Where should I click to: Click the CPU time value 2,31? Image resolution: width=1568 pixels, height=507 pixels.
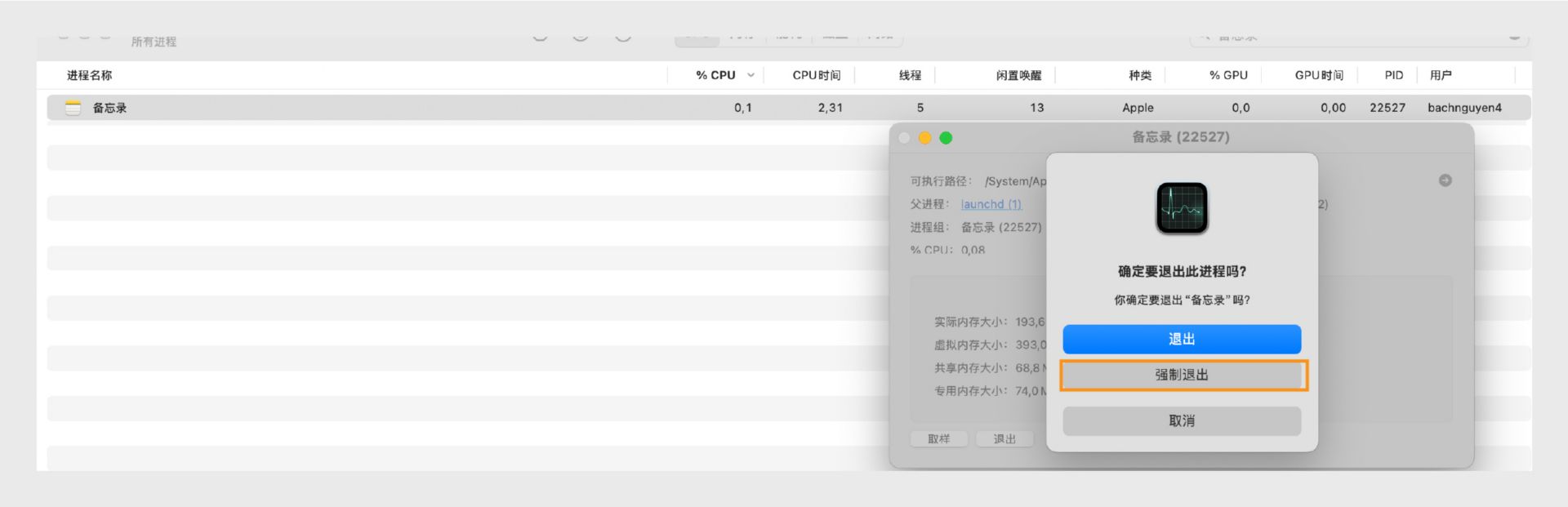click(x=831, y=108)
